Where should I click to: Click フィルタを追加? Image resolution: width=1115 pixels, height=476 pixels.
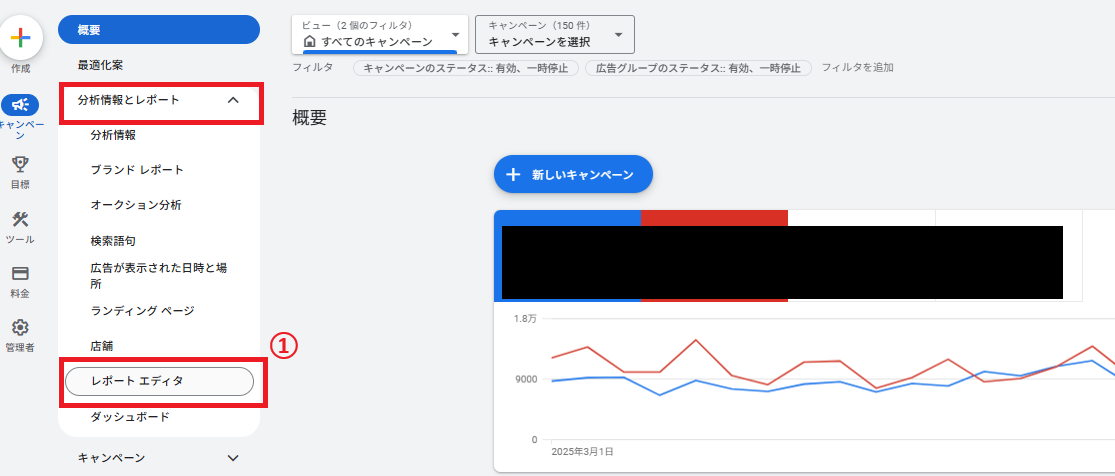point(858,68)
